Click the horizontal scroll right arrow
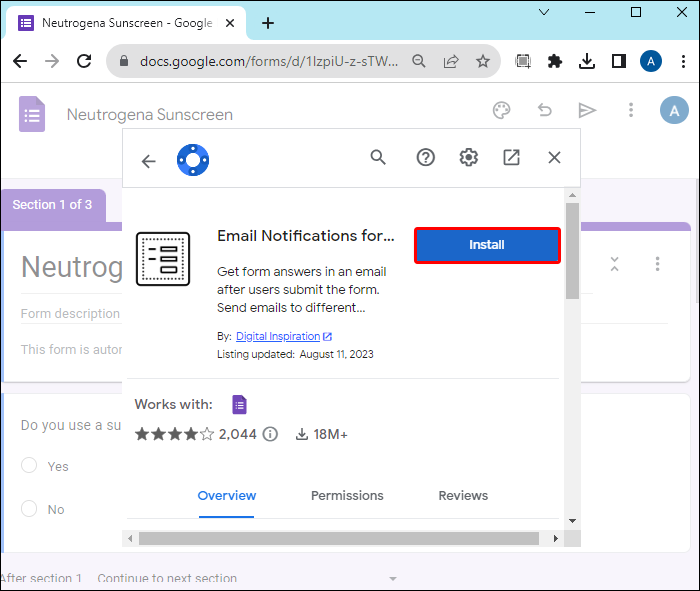 pos(555,538)
